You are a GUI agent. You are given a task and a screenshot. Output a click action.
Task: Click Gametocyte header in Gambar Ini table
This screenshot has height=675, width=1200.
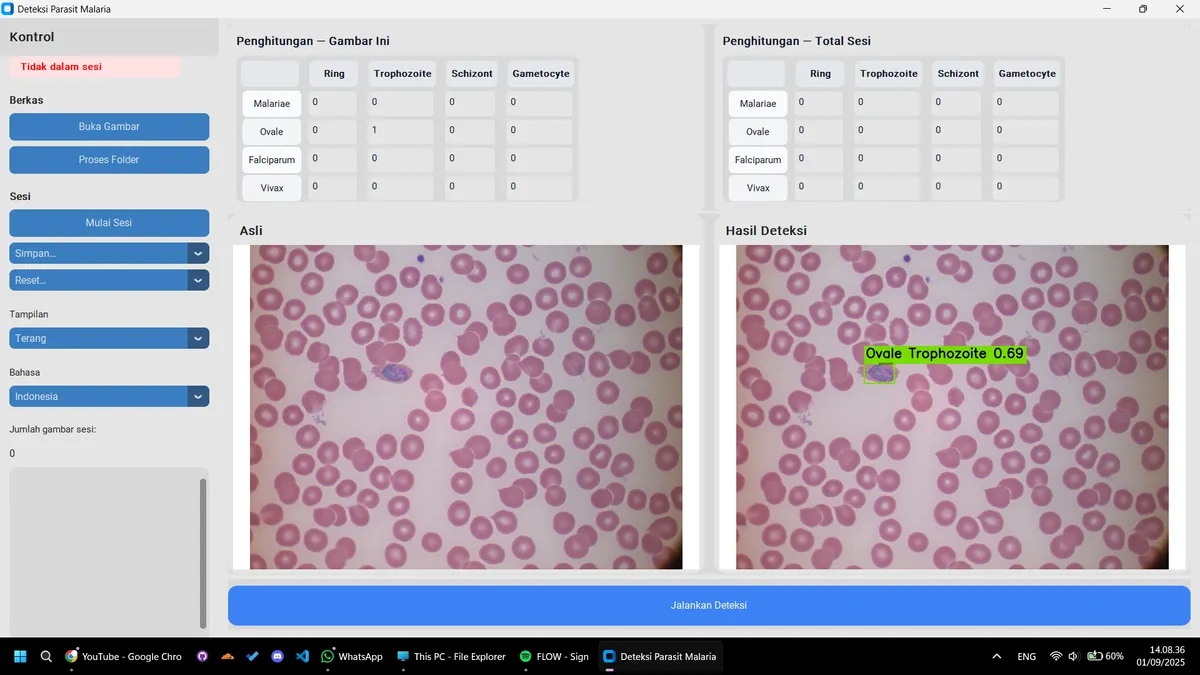point(541,74)
